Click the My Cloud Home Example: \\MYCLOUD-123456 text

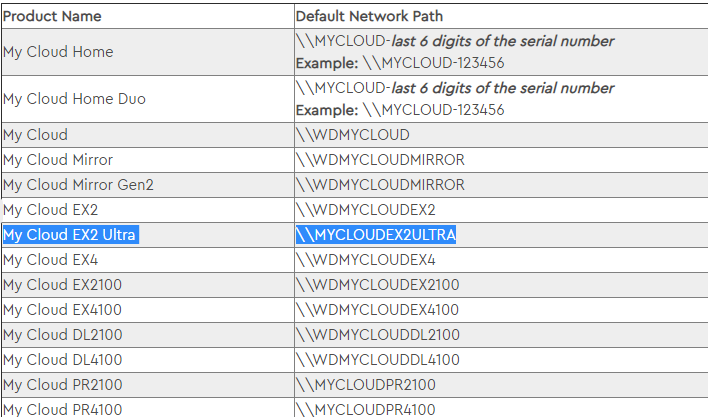(400, 63)
